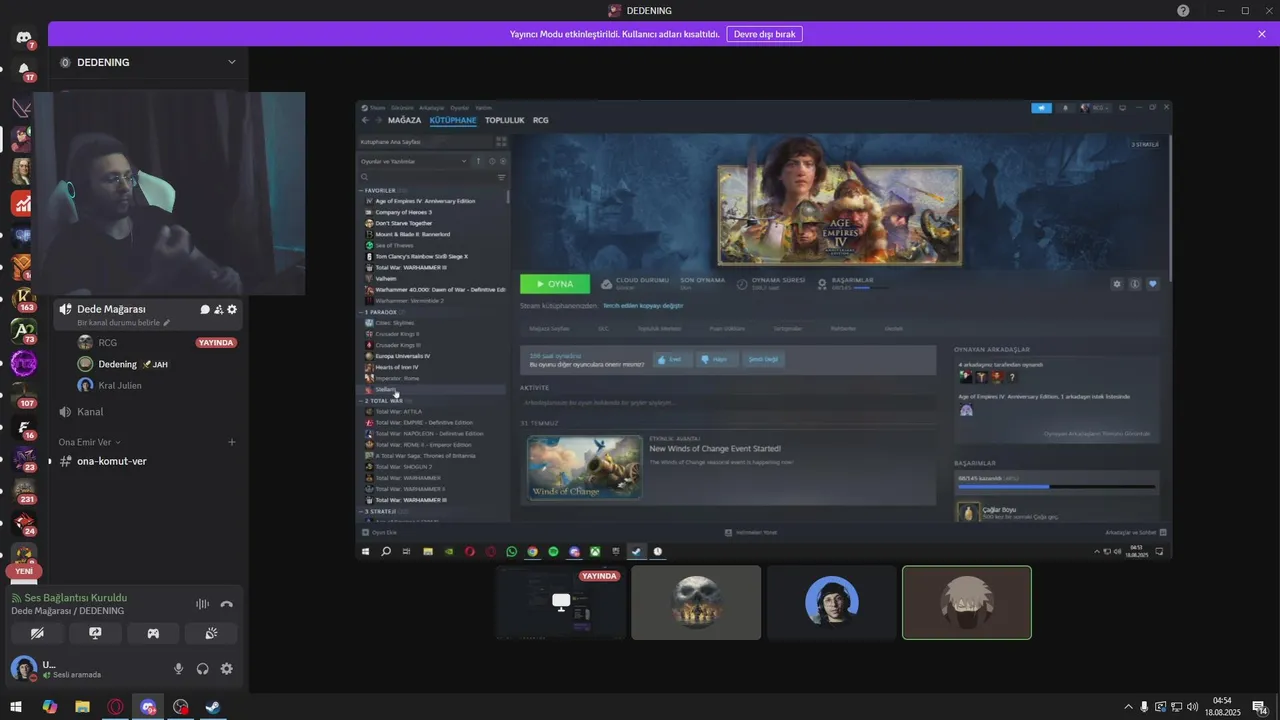Open Winds of Change event thumbnail

point(584,467)
